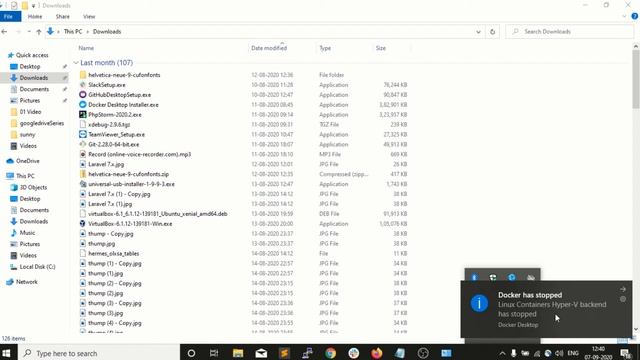Image resolution: width=640 pixels, height=360 pixels.
Task: Sort by the Date modified column
Action: point(269,48)
